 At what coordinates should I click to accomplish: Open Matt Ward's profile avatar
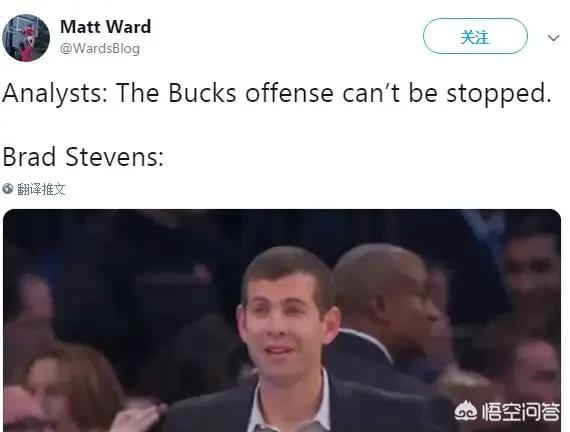point(26,37)
